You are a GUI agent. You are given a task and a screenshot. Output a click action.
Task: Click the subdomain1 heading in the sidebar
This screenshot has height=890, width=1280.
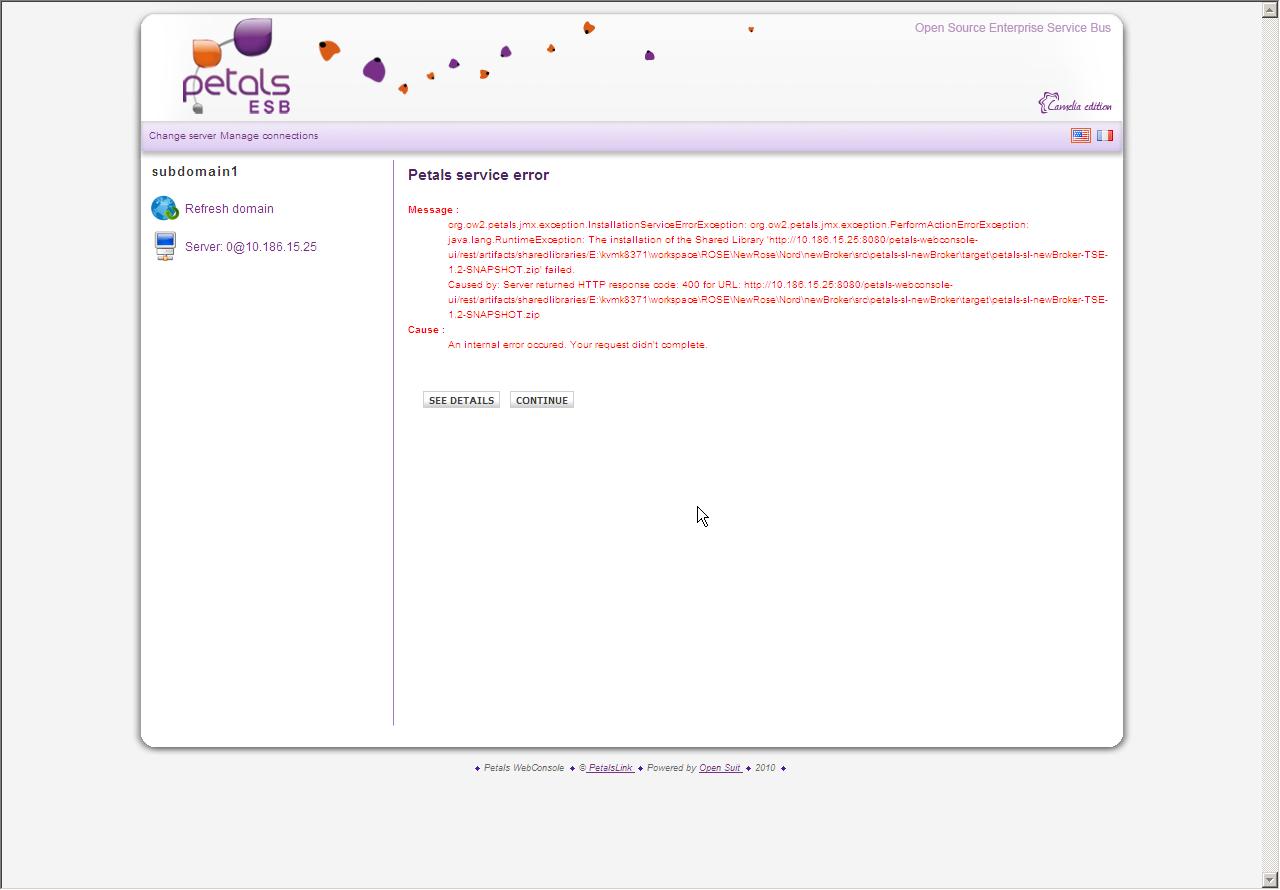coord(195,172)
